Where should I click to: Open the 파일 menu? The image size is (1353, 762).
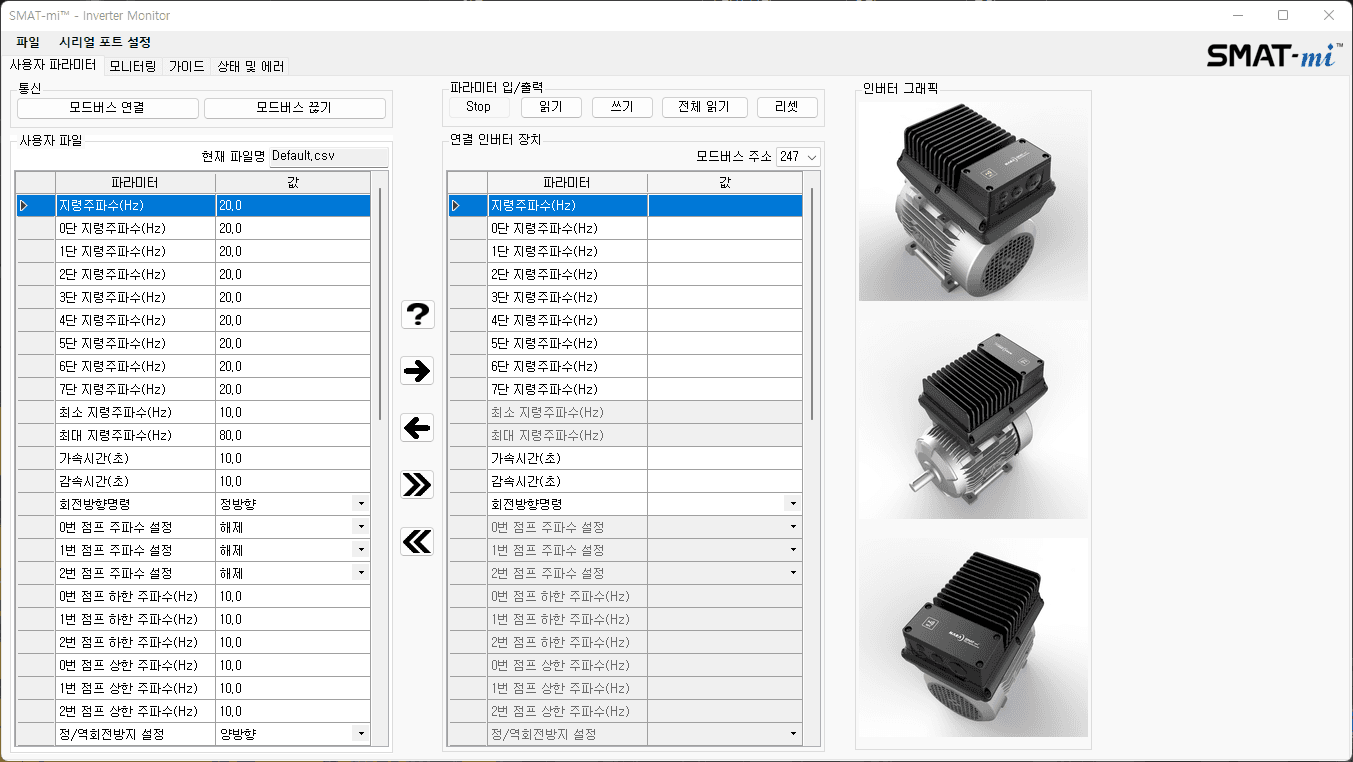(28, 42)
